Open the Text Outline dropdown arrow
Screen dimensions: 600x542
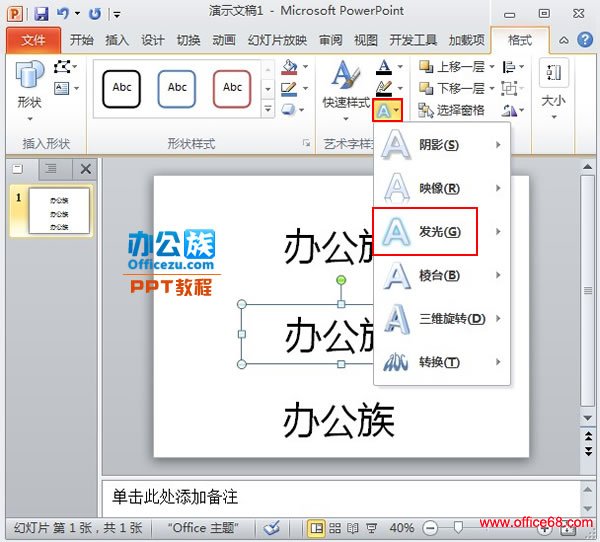[400, 88]
